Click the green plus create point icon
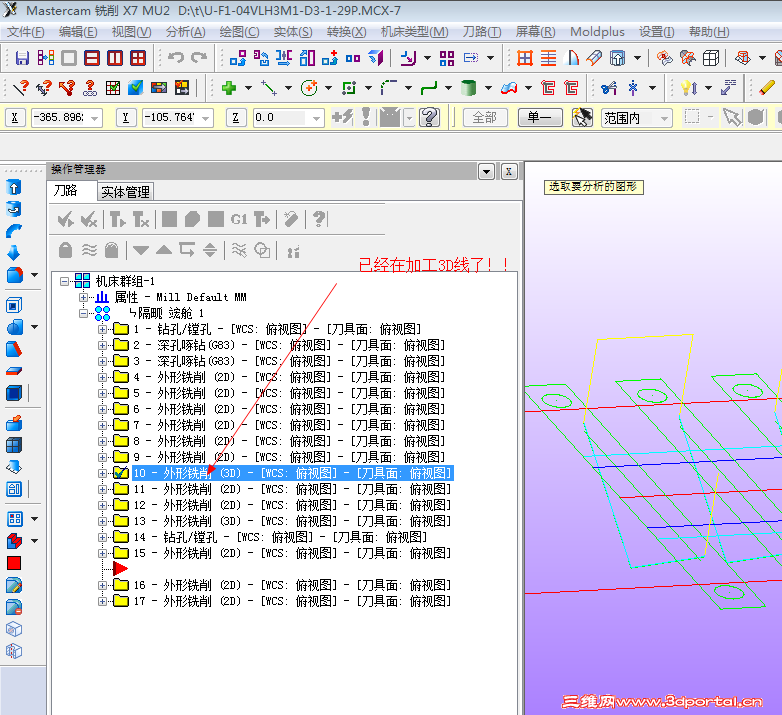The width and height of the screenshot is (782, 715). (229, 88)
